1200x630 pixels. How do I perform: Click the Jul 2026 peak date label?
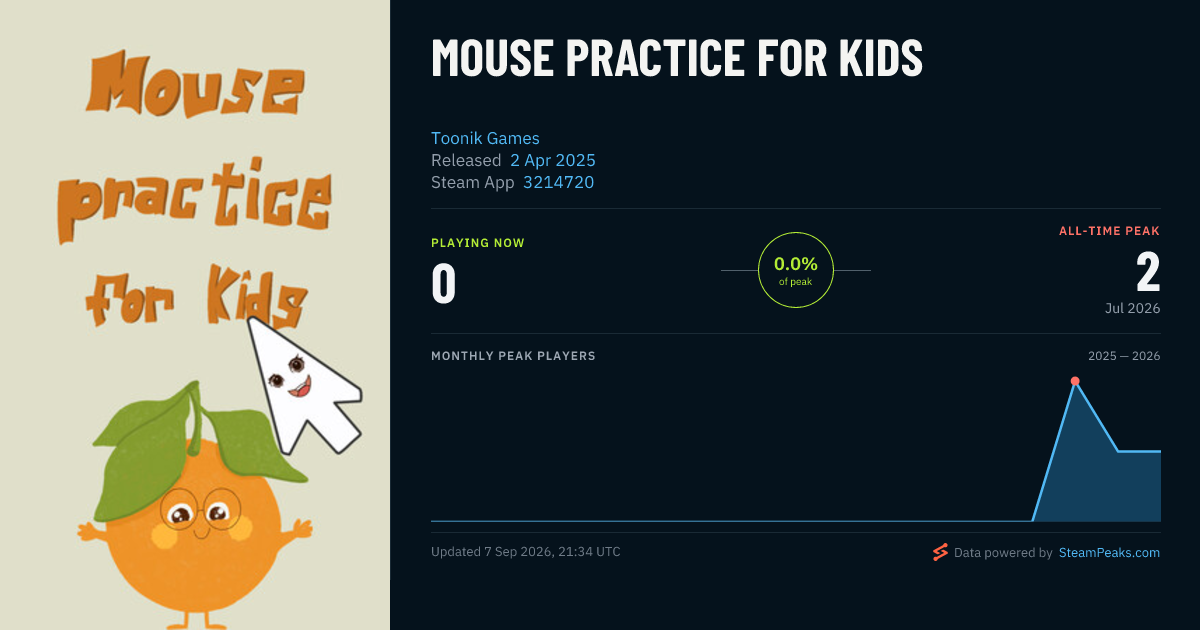tap(1133, 308)
